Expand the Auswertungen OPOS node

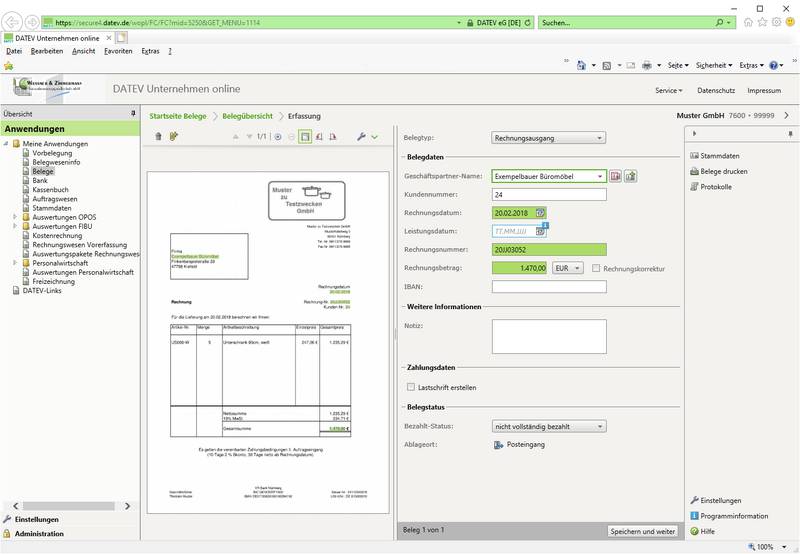tap(15, 217)
